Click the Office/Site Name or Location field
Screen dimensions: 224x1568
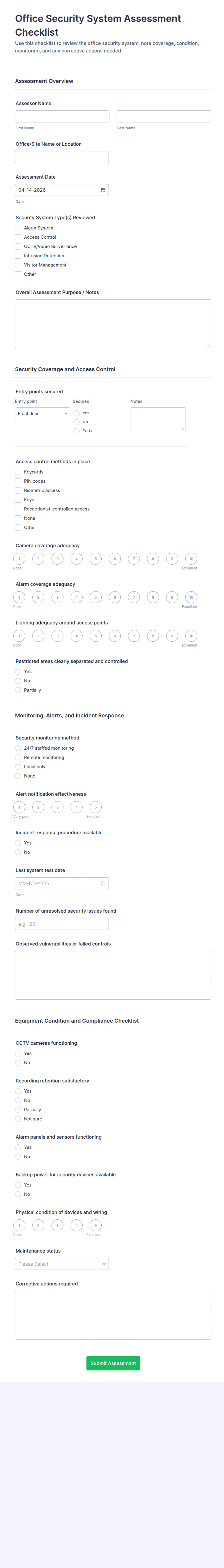[x=62, y=157]
